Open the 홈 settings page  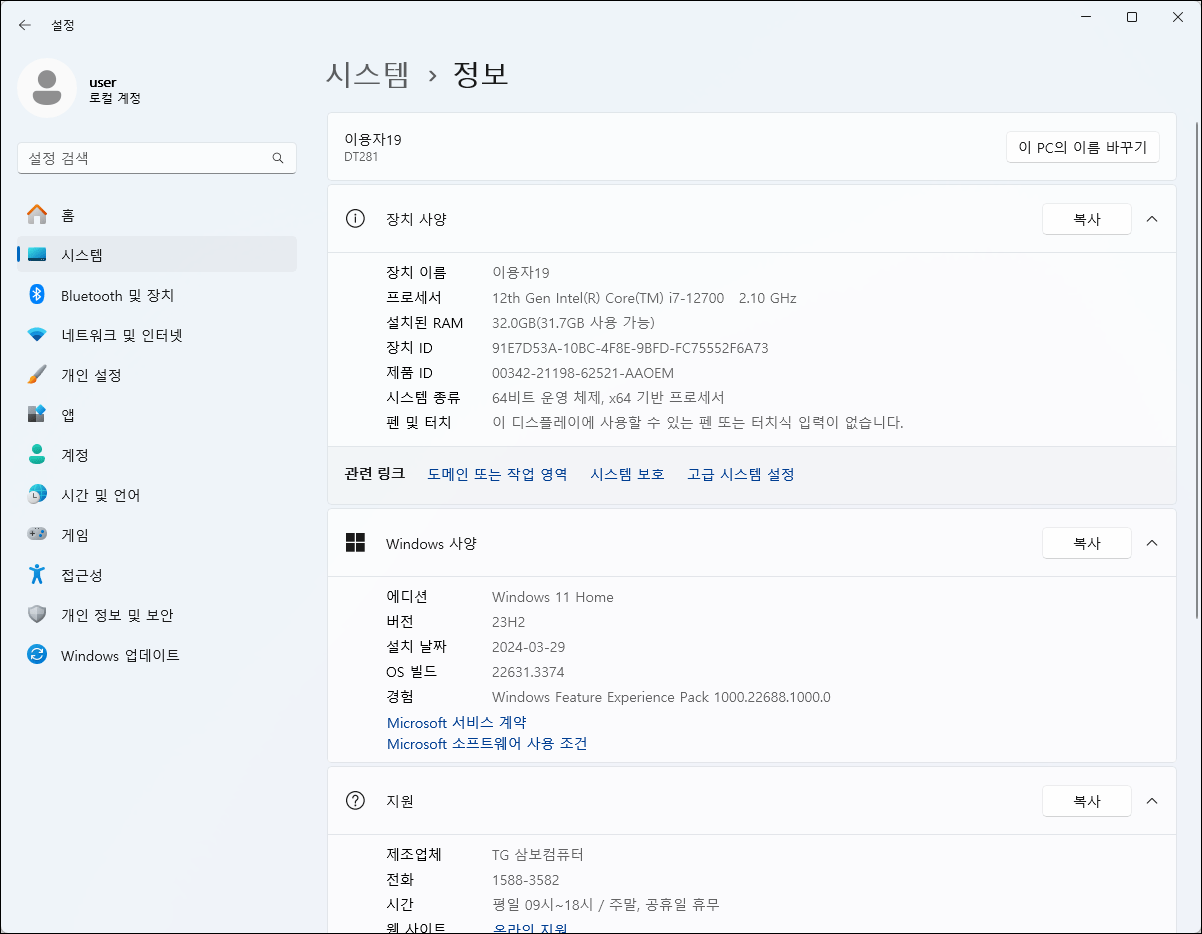pos(157,215)
